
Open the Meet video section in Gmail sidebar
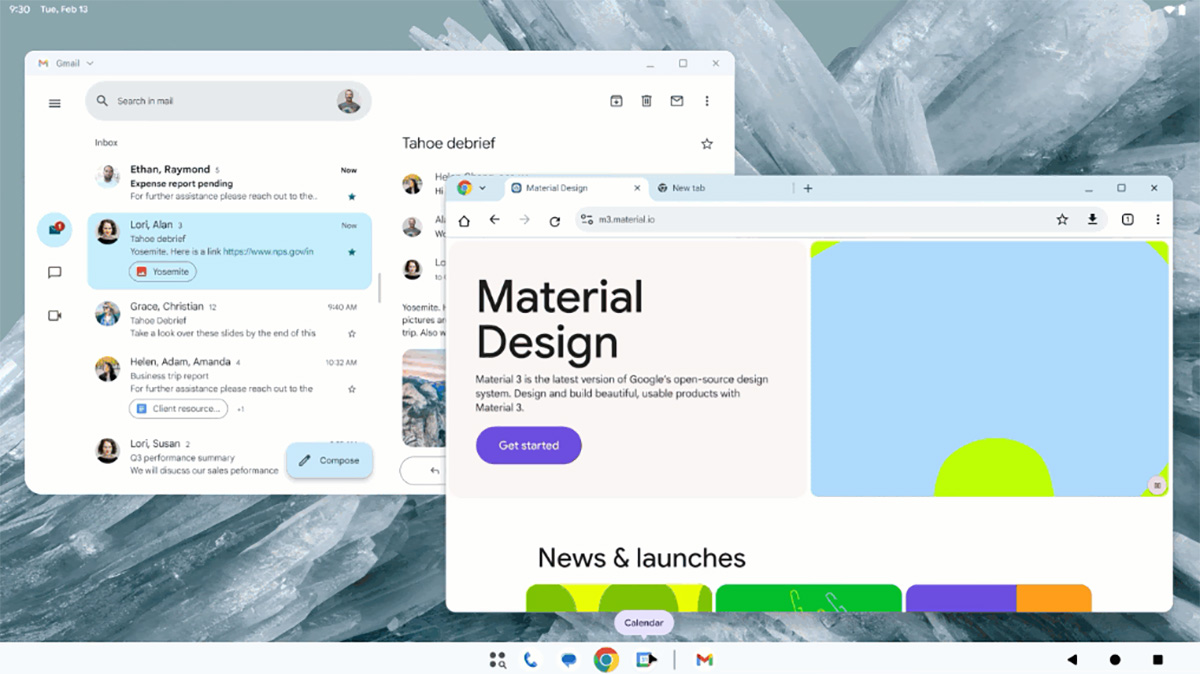click(x=55, y=315)
